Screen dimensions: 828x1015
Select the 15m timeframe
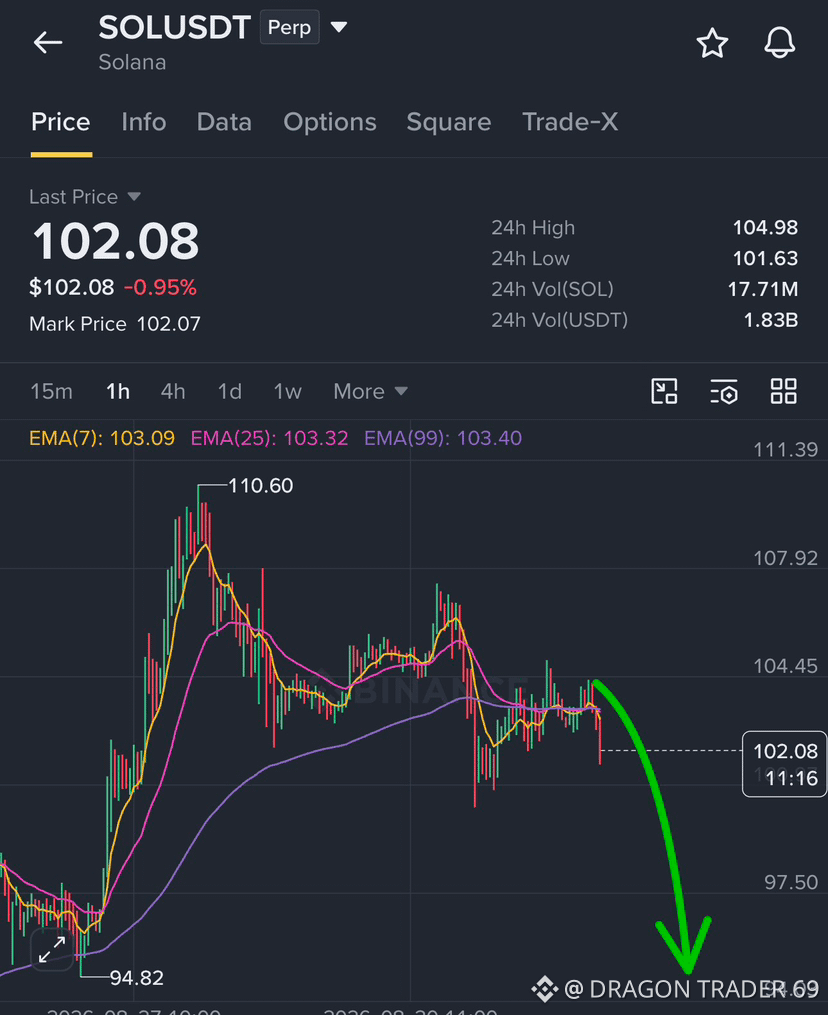coord(51,392)
